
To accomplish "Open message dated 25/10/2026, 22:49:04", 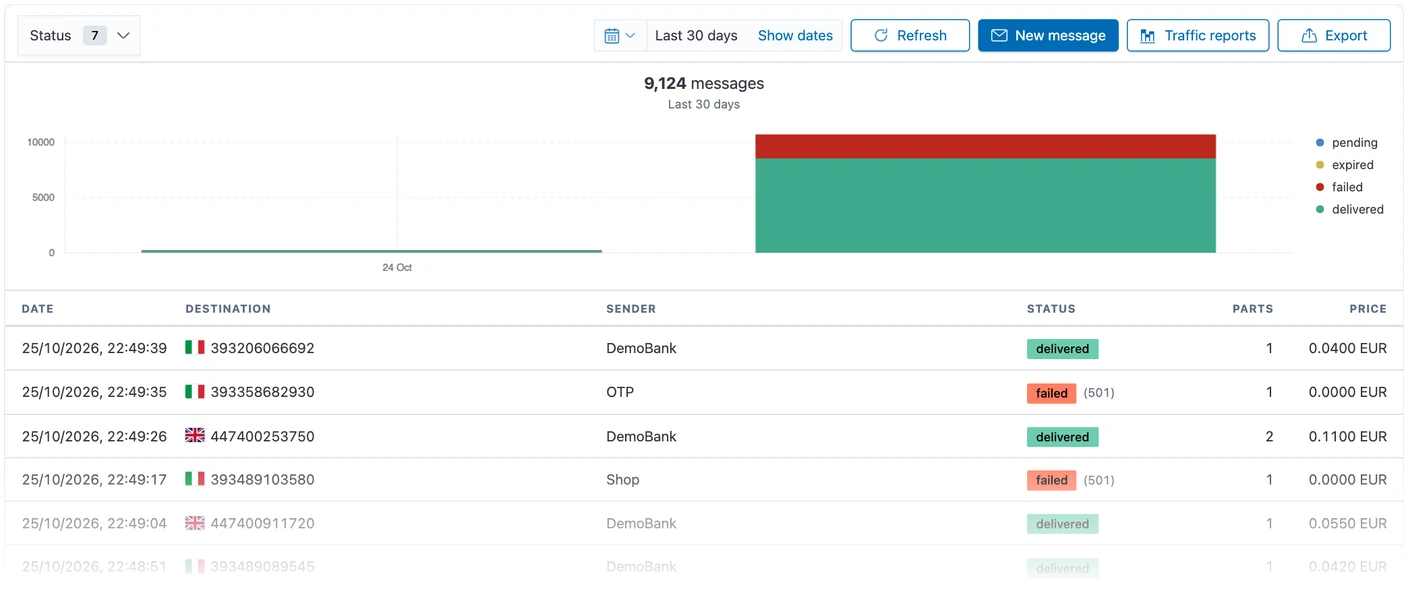I will pos(94,523).
